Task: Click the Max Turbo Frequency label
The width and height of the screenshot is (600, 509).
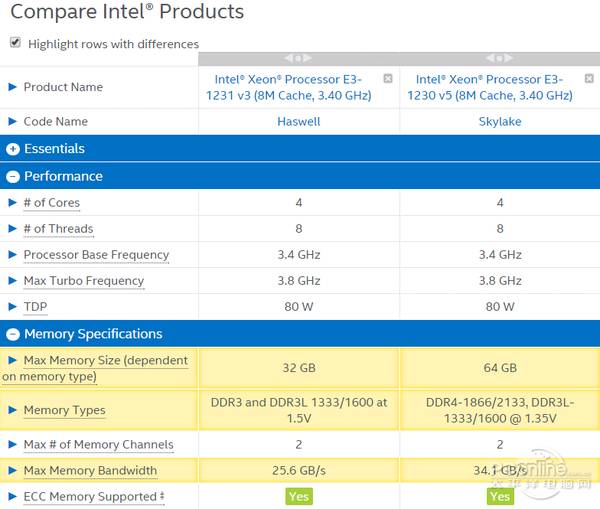Action: pos(84,281)
